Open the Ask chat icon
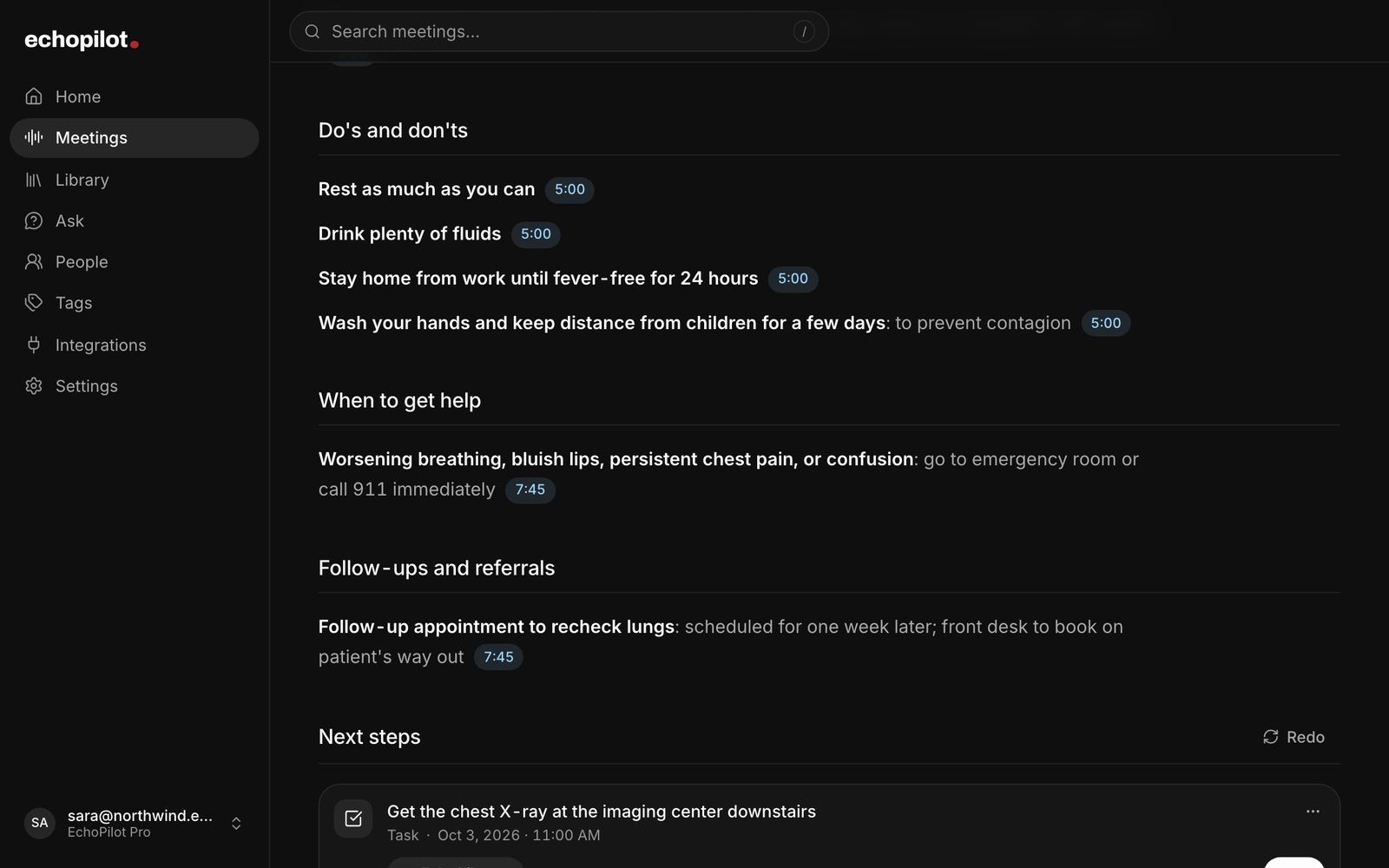 pos(34,220)
